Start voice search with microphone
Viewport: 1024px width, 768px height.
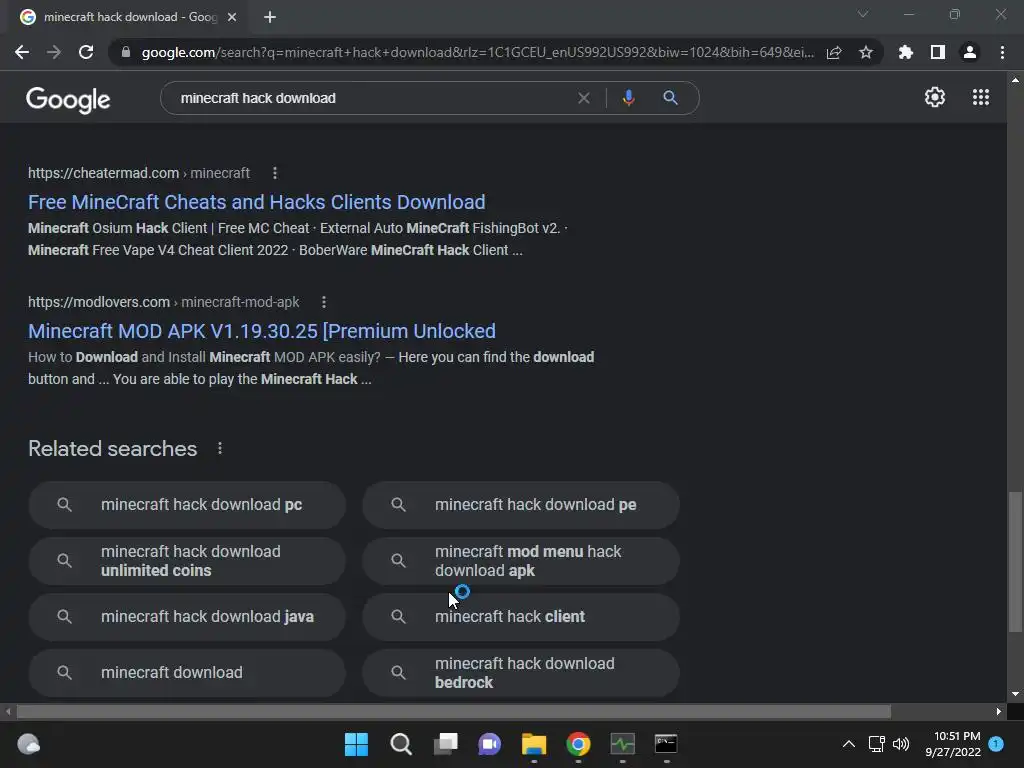(628, 98)
